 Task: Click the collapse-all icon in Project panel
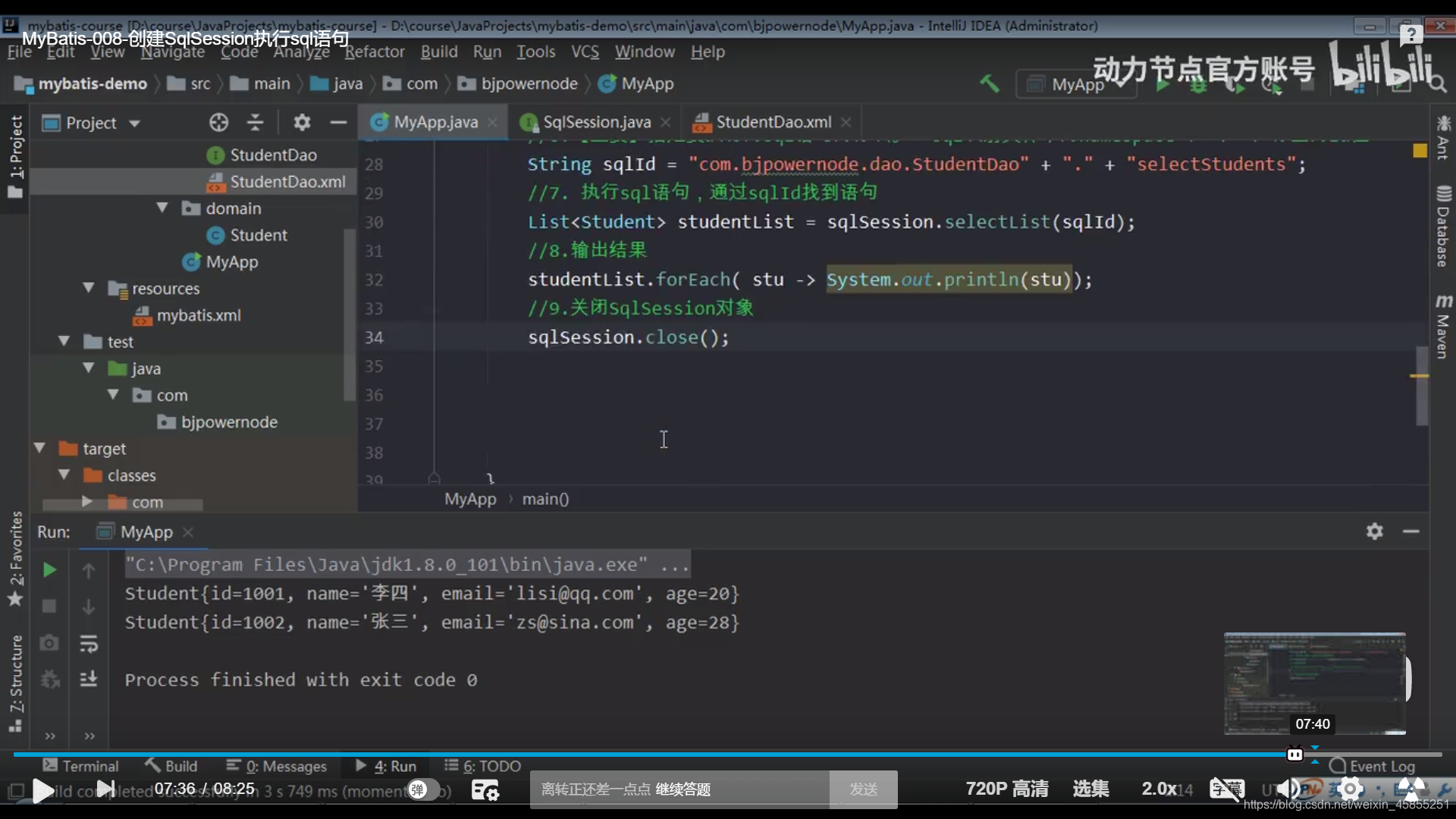(256, 122)
